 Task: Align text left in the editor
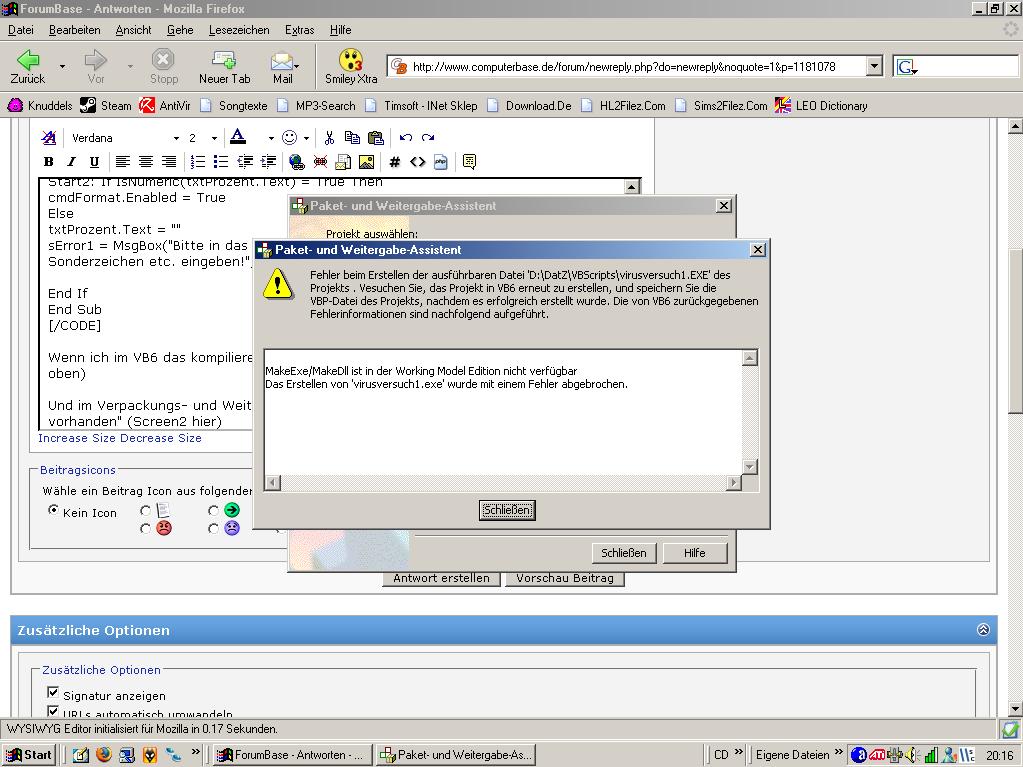[123, 162]
